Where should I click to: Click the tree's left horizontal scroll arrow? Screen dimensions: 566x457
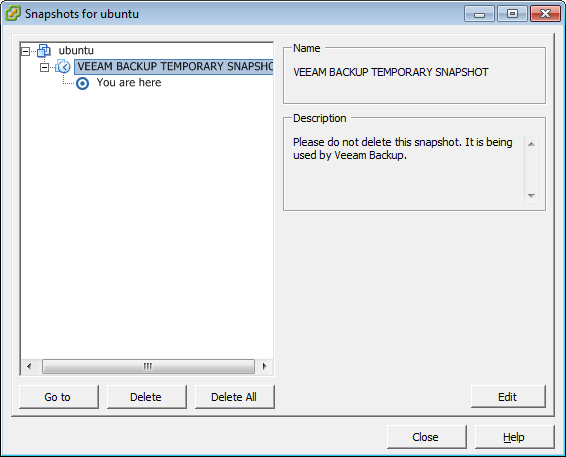[x=29, y=366]
